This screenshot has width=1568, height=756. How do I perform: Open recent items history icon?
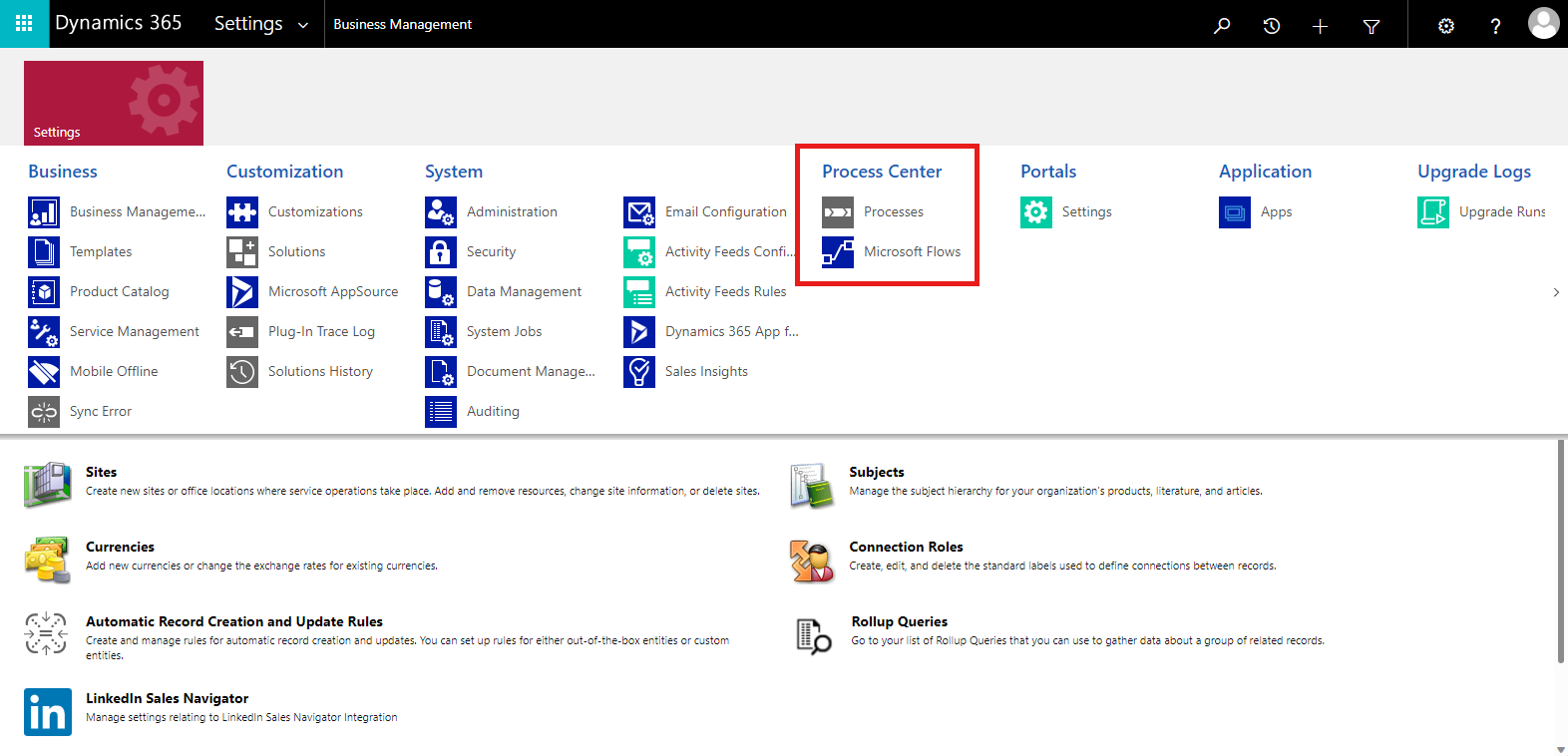click(x=1272, y=26)
